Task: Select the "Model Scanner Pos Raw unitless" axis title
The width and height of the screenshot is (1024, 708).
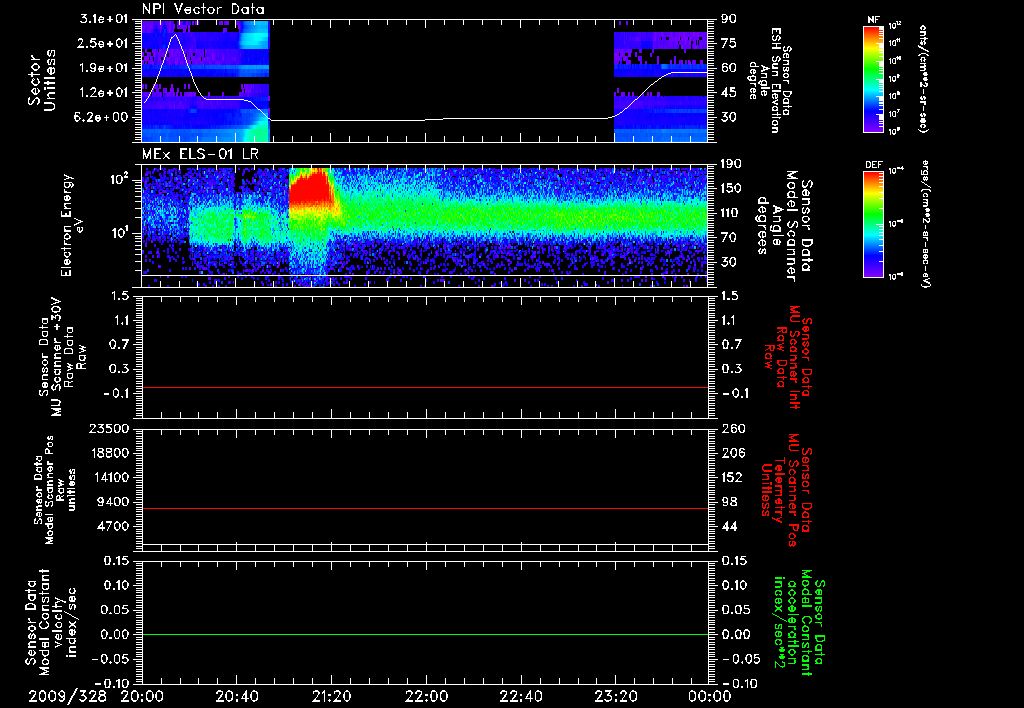Action: (56, 490)
